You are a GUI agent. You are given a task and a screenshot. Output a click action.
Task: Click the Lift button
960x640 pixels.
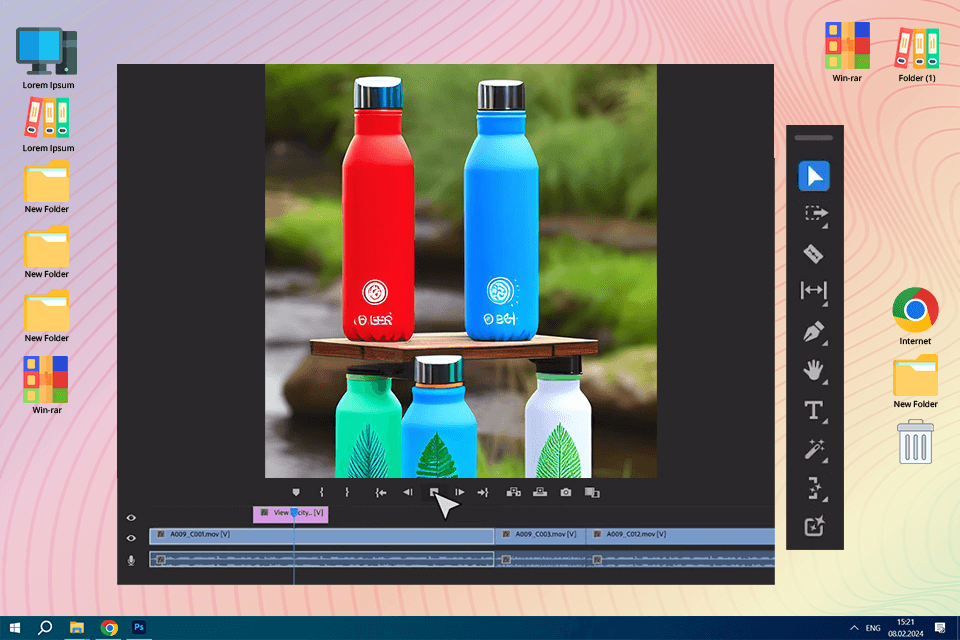[513, 492]
